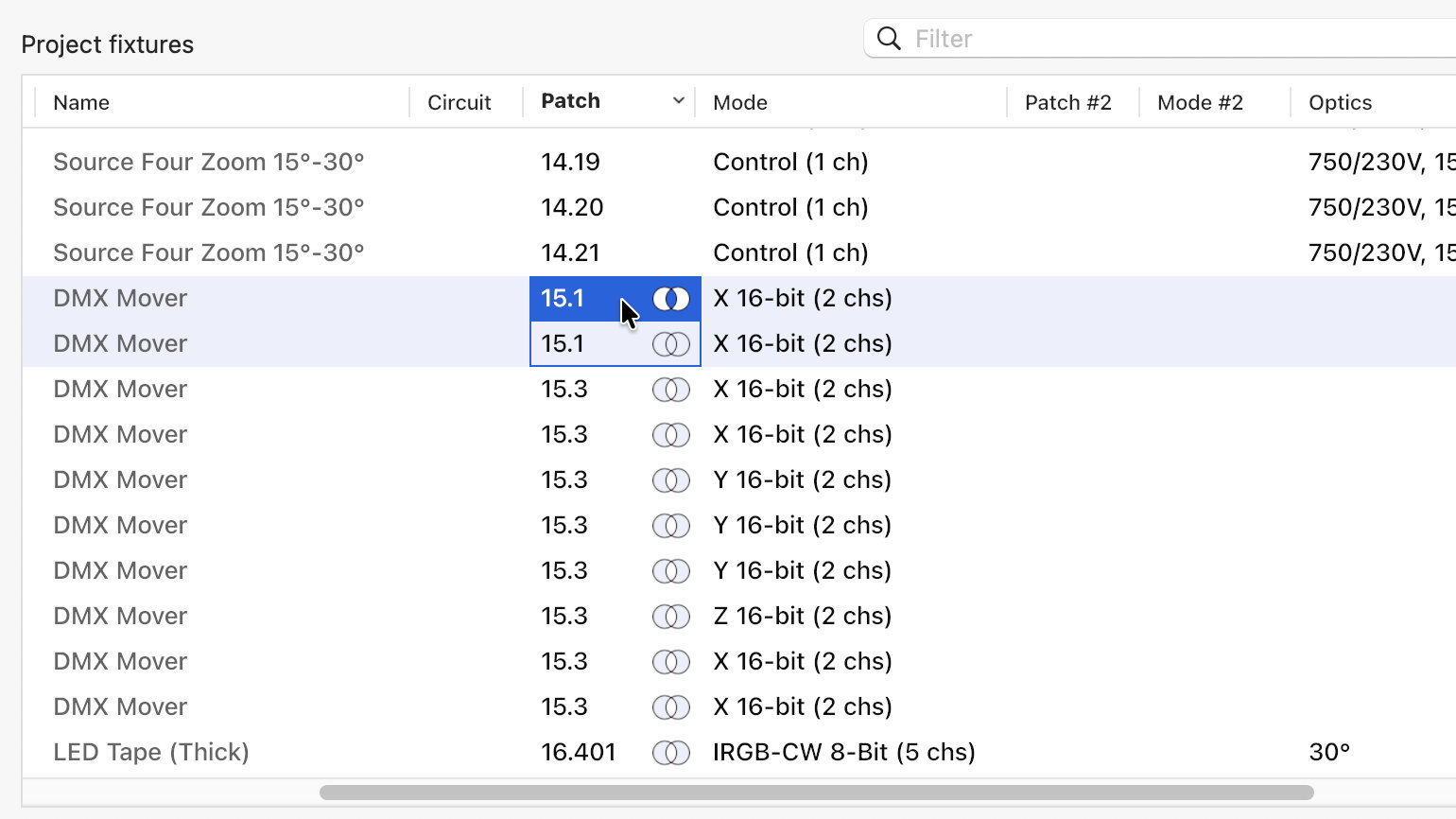This screenshot has height=819, width=1456.
Task: Select the LED Tape (Thick) fixture name
Action: coord(151,752)
